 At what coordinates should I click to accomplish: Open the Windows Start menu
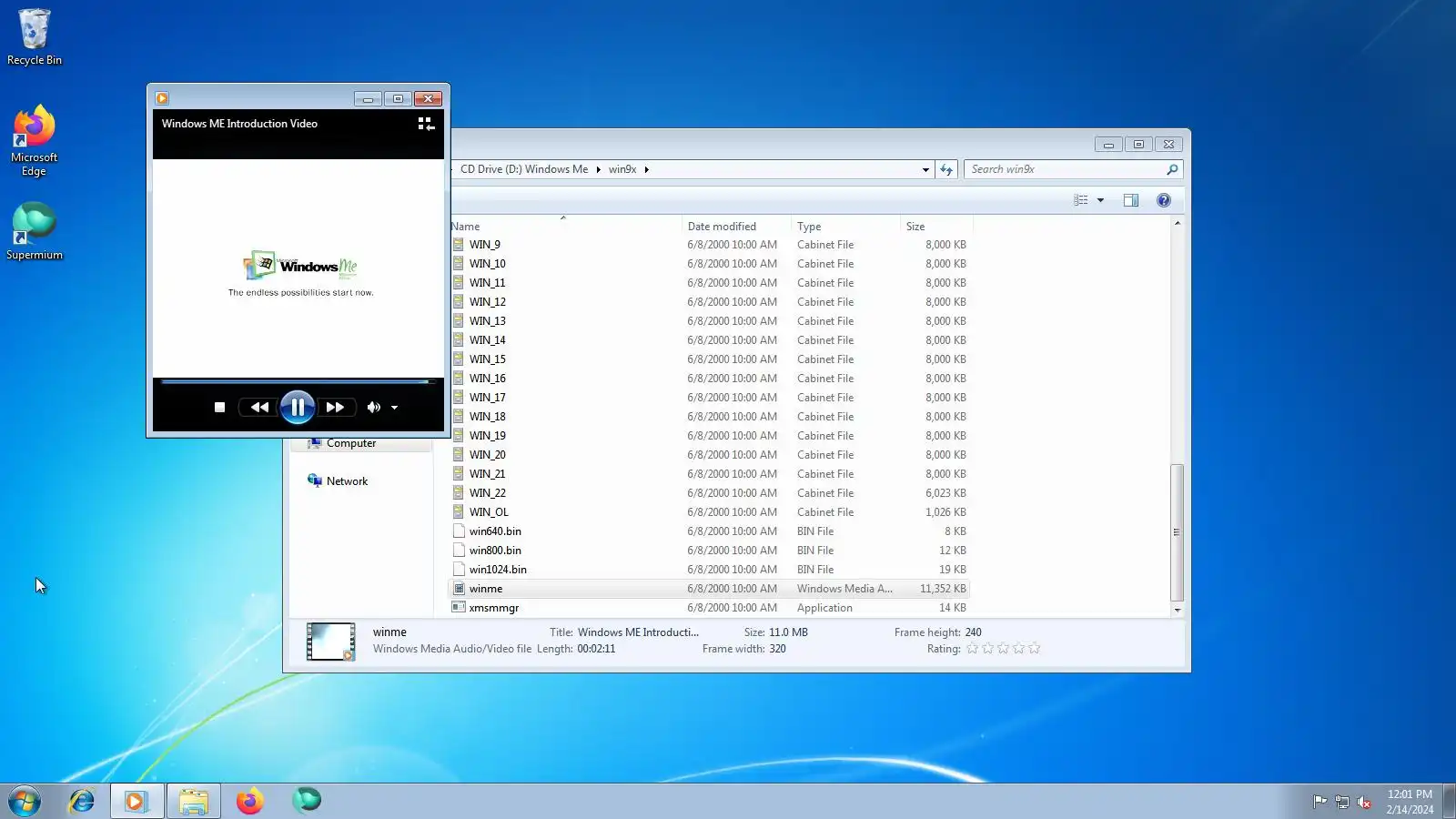click(25, 801)
